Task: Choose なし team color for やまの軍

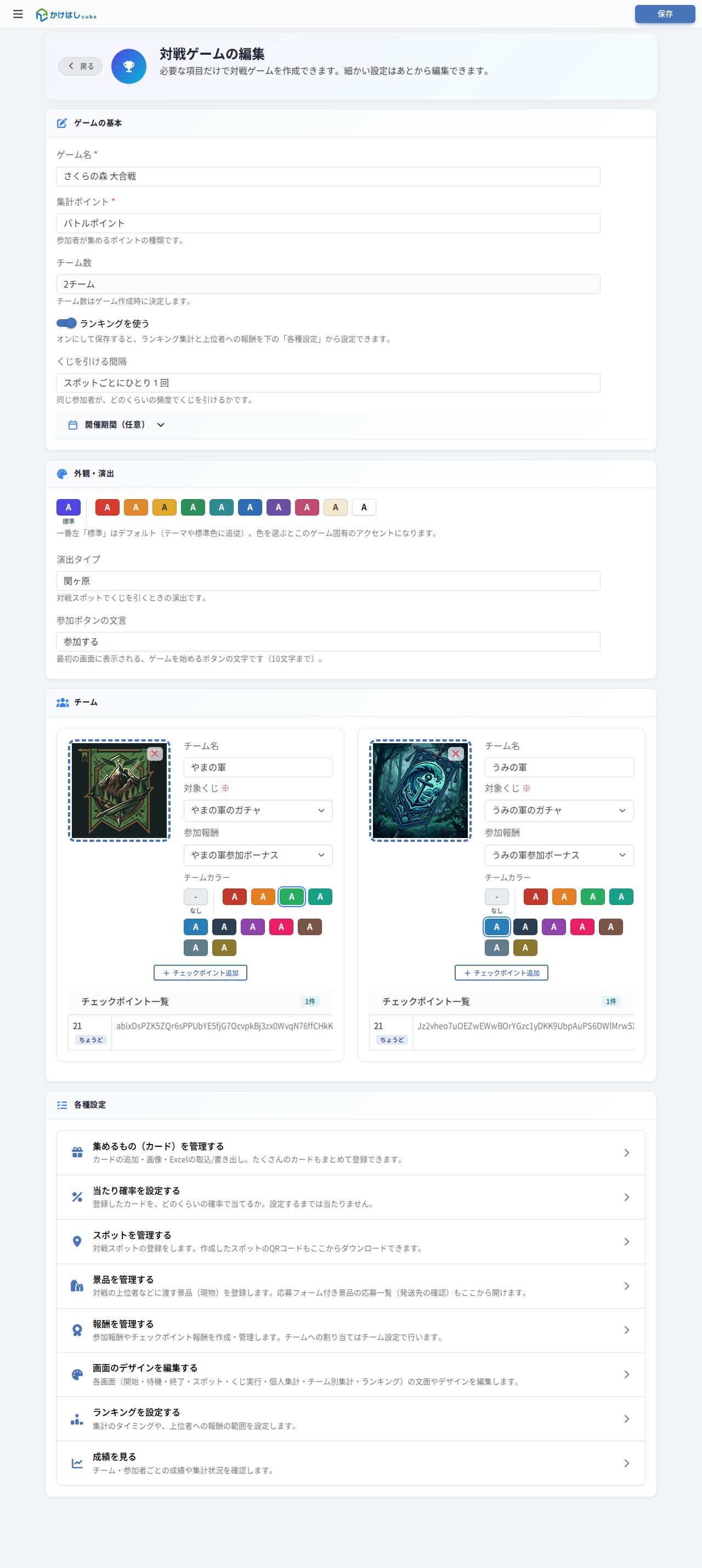Action: [195, 897]
